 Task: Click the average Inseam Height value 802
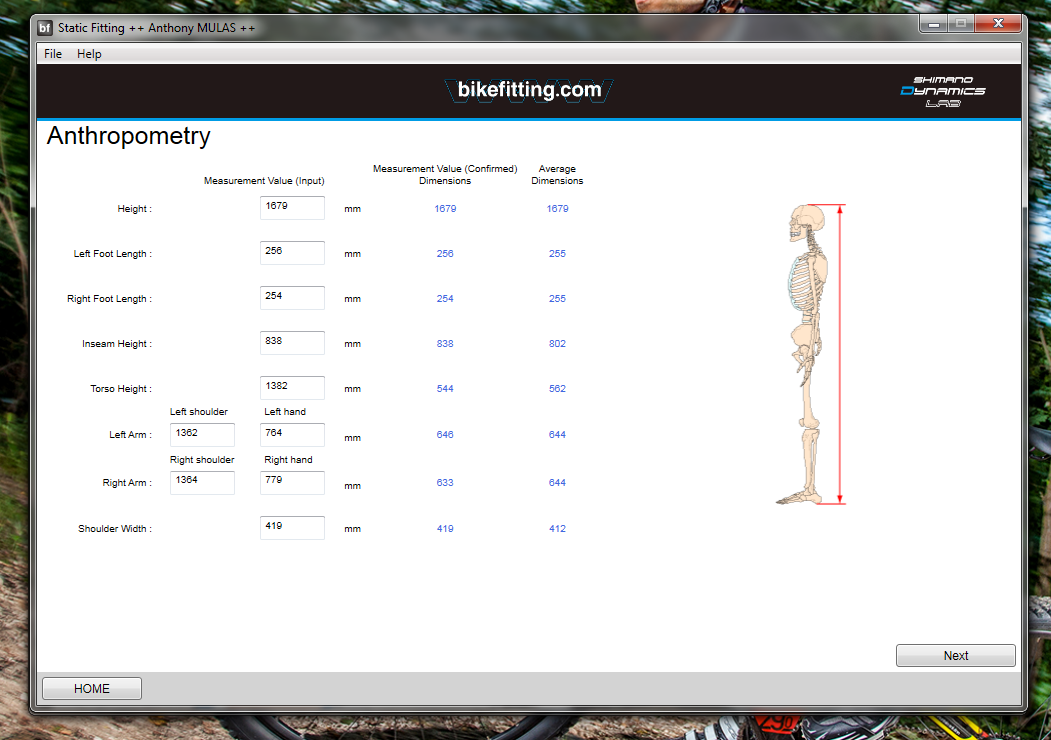click(x=557, y=343)
